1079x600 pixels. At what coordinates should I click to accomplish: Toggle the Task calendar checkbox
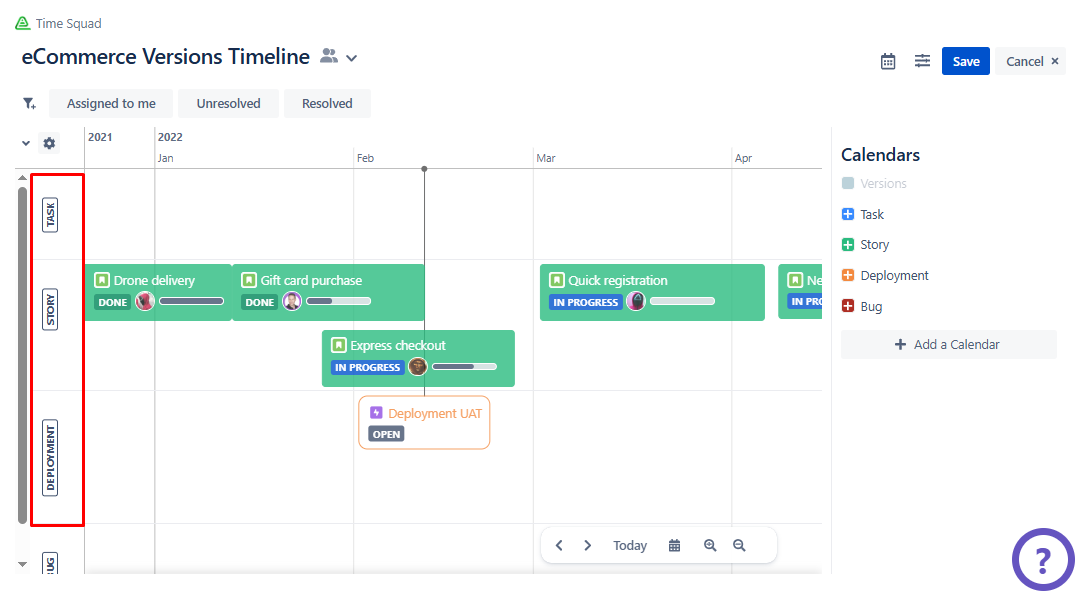tap(848, 214)
